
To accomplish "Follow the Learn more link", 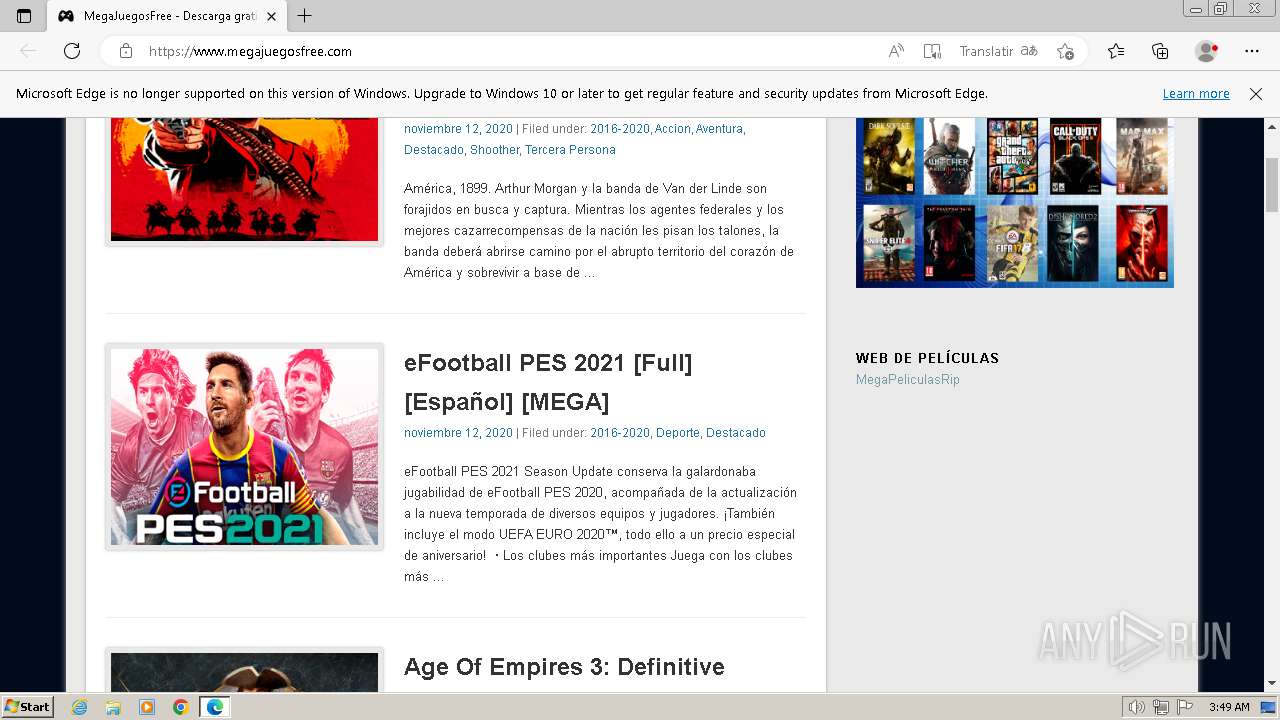I will [x=1196, y=94].
